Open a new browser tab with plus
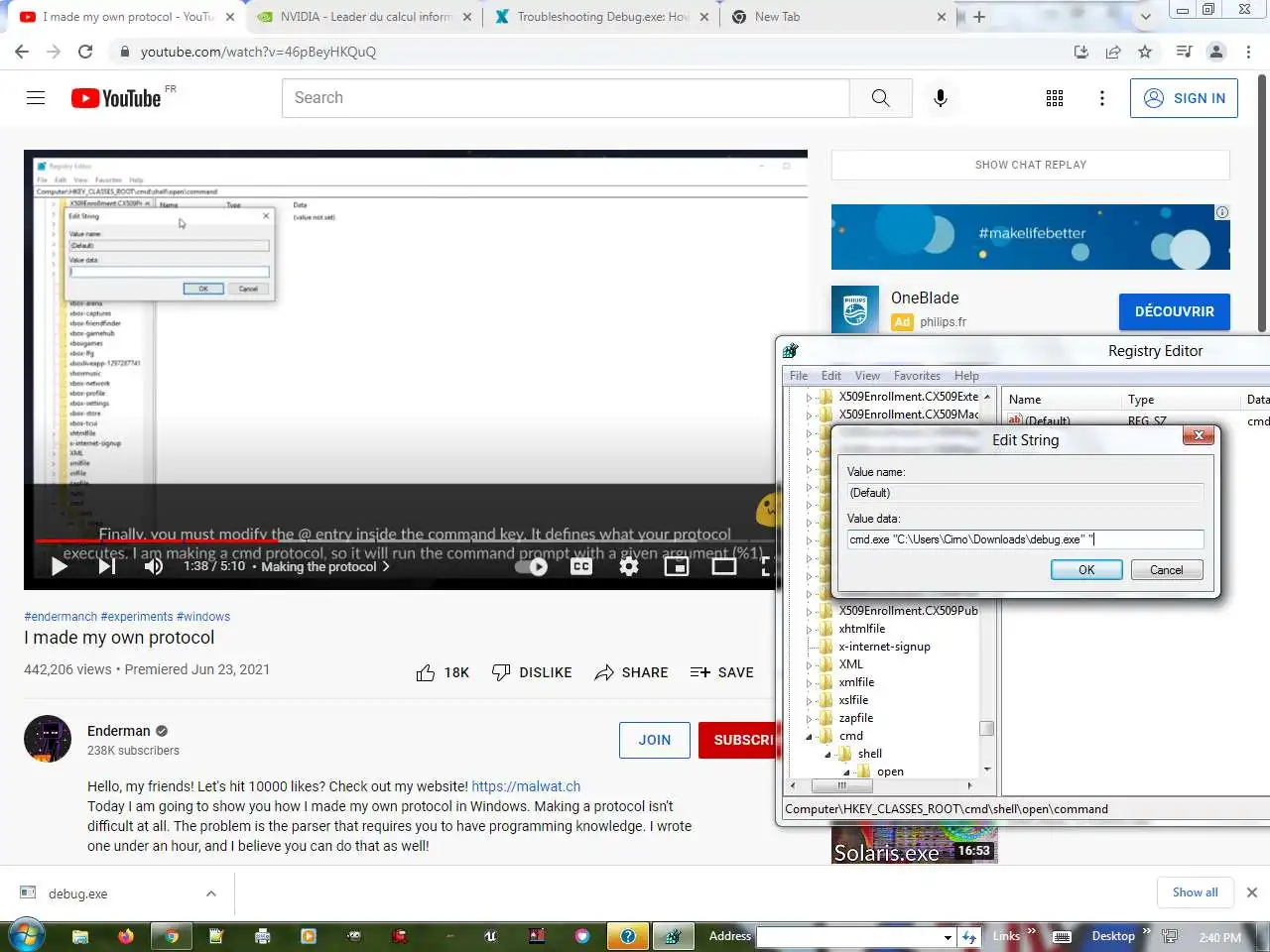 pyautogui.click(x=979, y=17)
